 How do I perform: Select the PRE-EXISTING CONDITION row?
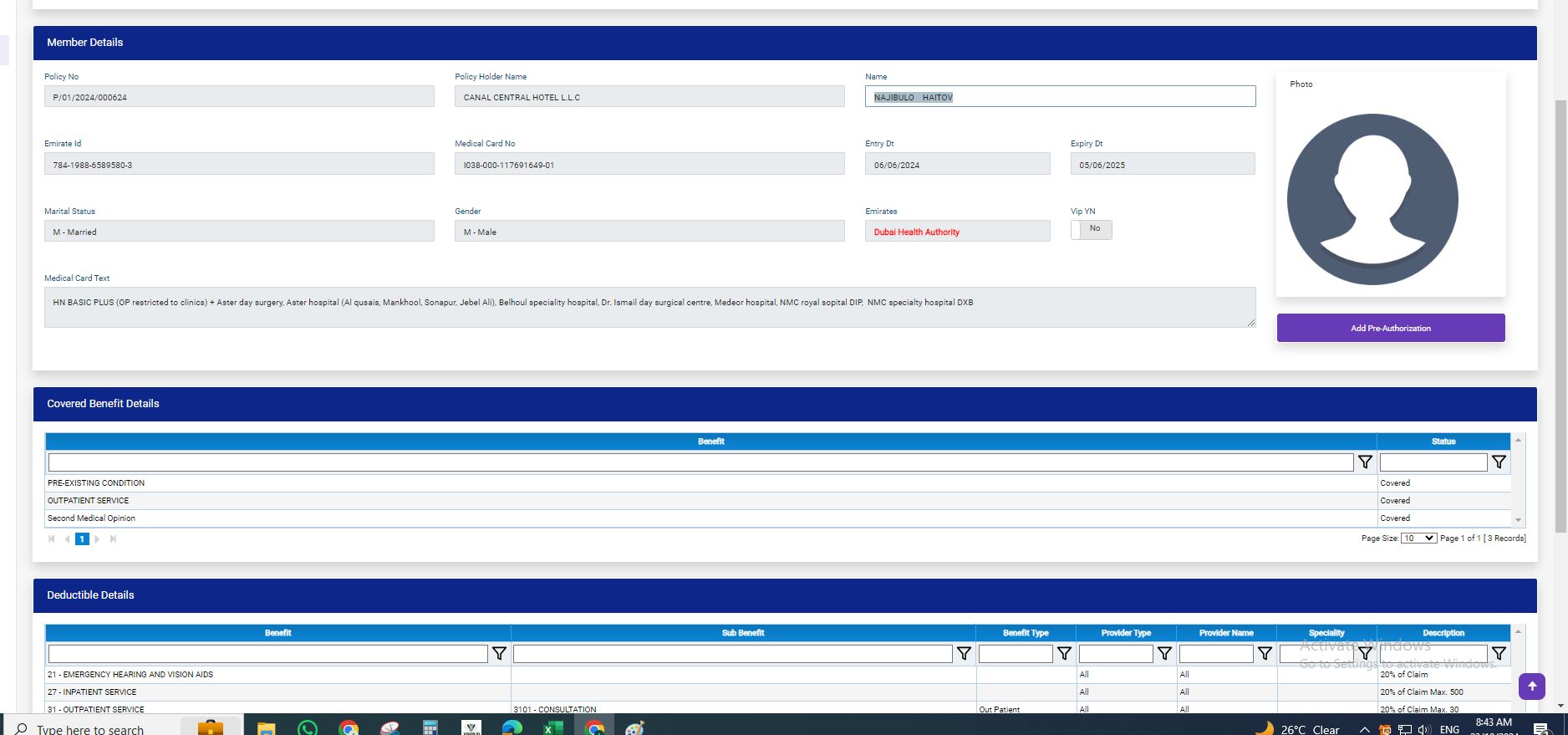click(778, 482)
